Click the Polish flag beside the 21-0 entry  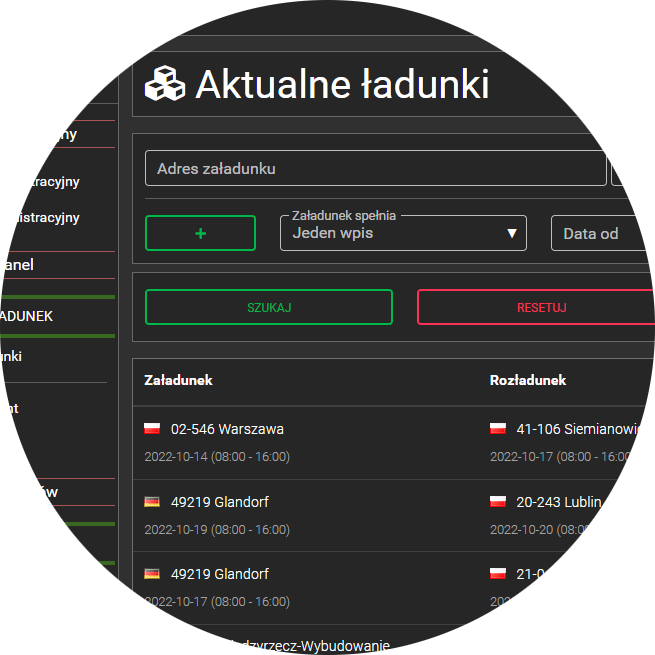(x=498, y=574)
